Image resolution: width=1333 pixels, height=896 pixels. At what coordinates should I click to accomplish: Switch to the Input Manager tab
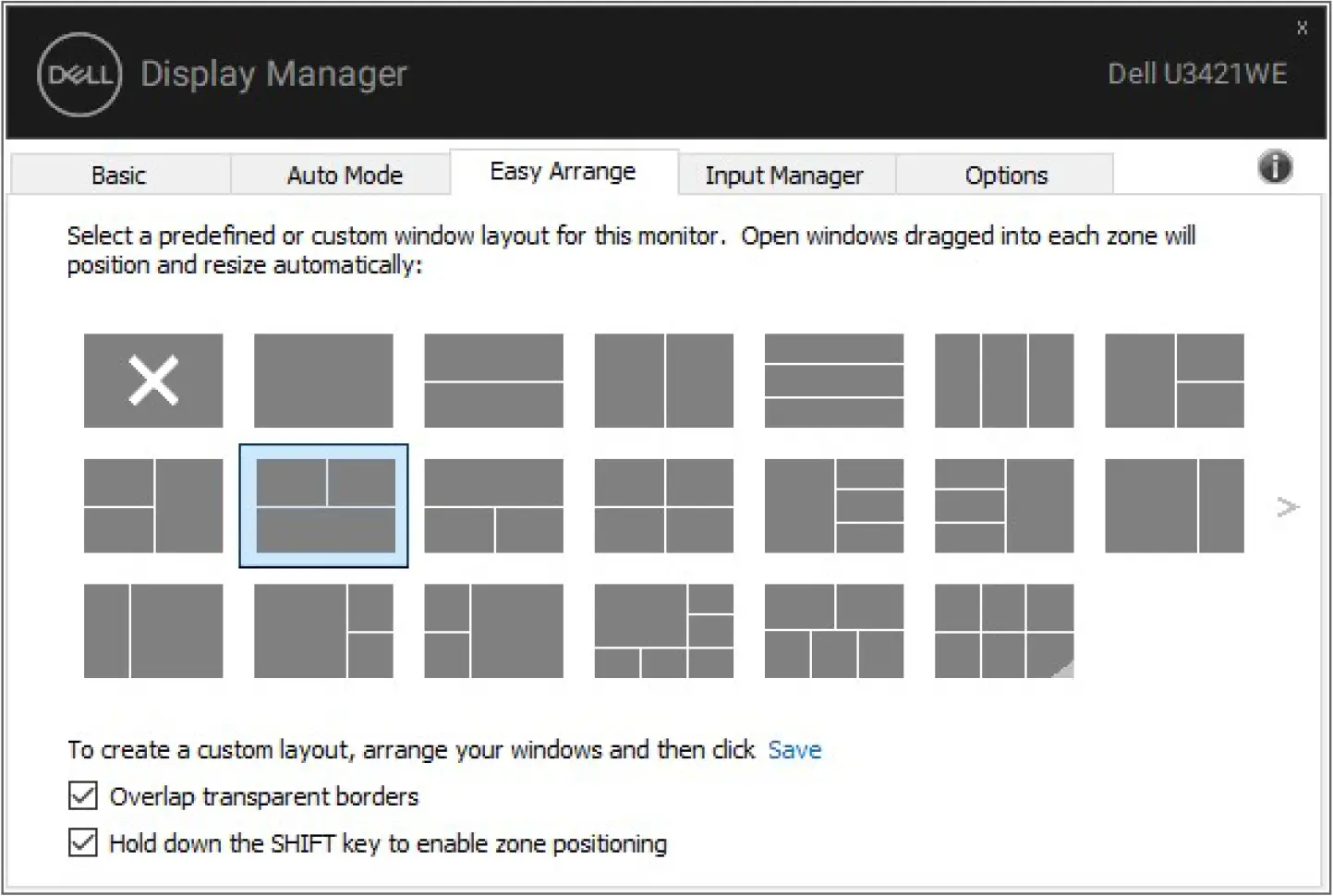click(786, 174)
